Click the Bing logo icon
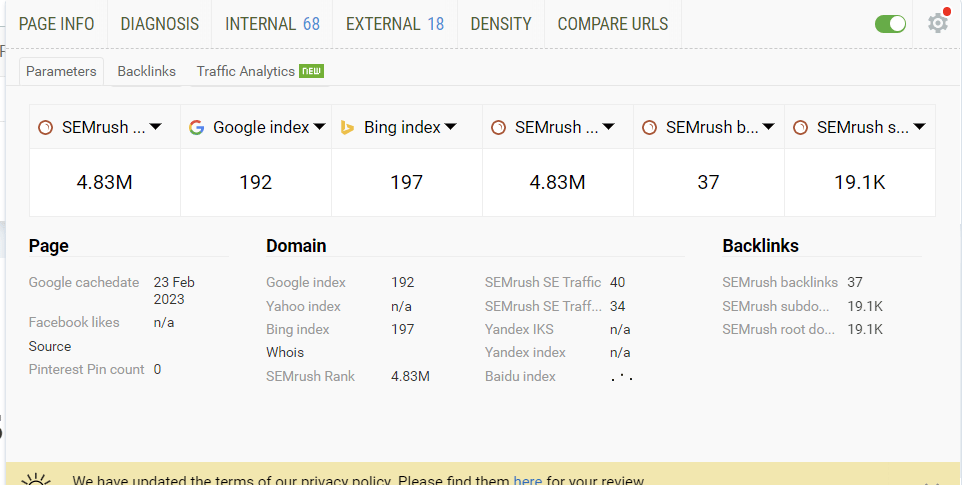This screenshot has height=485, width=962. pyautogui.click(x=347, y=128)
